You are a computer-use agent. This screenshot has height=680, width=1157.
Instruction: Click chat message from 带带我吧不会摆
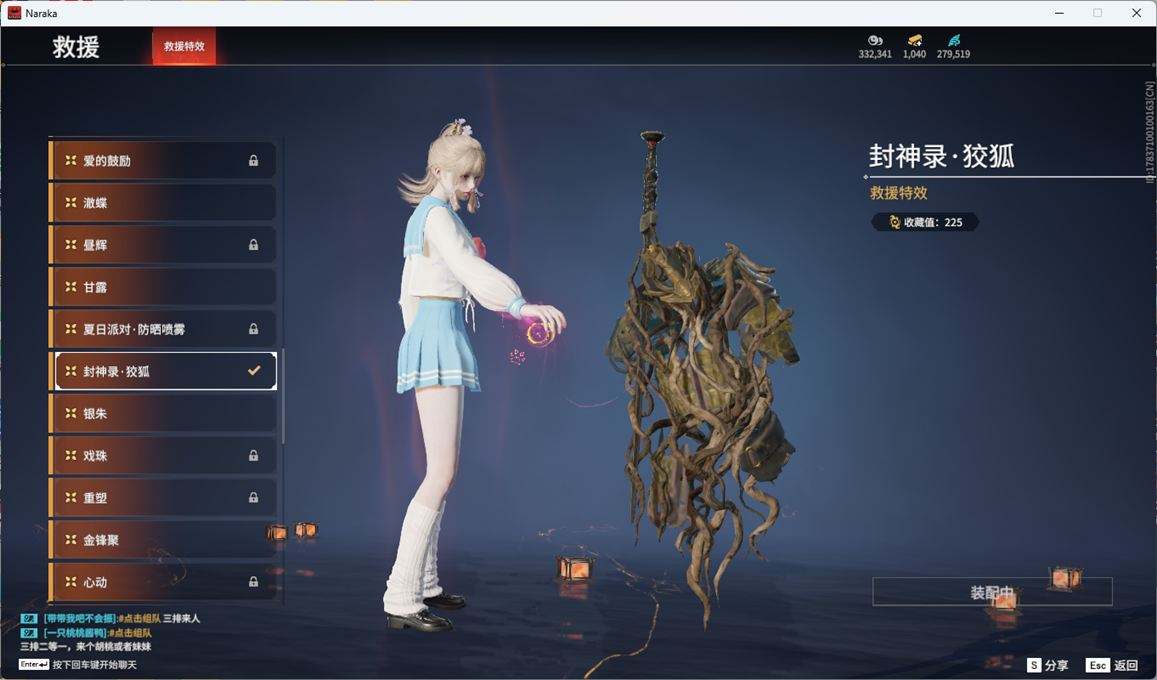[111, 618]
